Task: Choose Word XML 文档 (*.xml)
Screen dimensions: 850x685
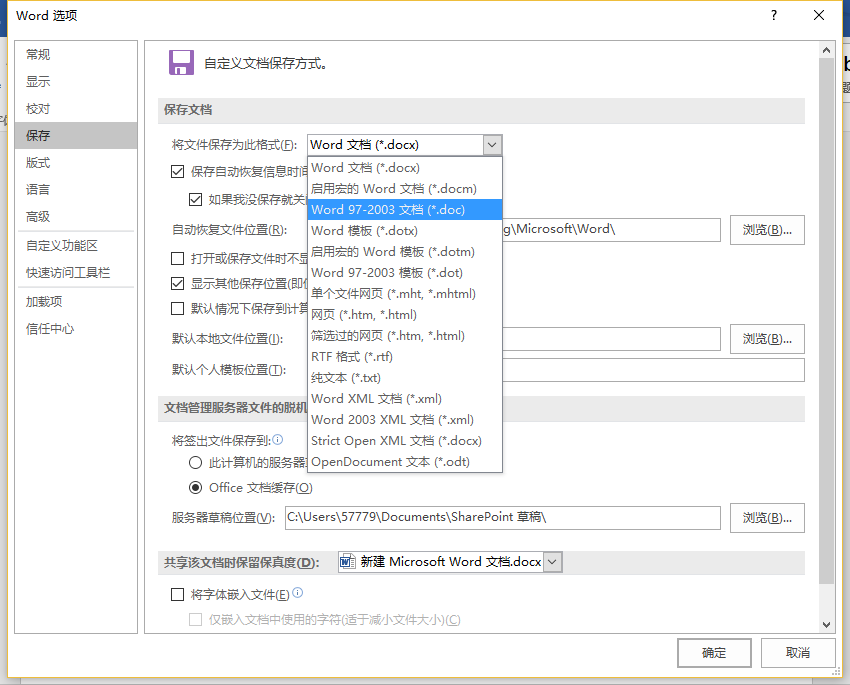Action: point(404,399)
